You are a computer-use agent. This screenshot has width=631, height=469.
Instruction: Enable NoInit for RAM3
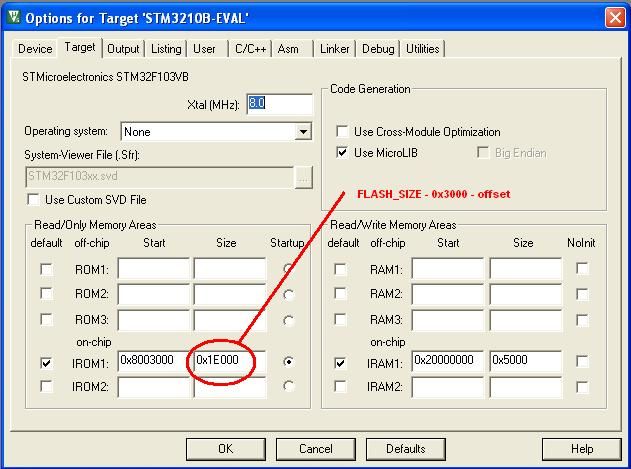tap(582, 320)
